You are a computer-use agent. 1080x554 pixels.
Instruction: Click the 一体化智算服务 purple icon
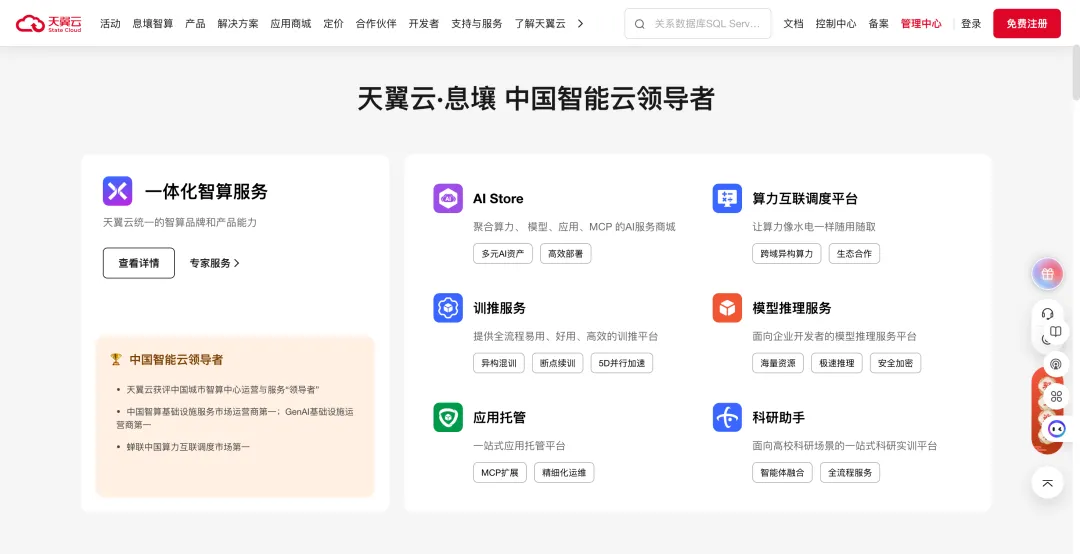click(117, 191)
